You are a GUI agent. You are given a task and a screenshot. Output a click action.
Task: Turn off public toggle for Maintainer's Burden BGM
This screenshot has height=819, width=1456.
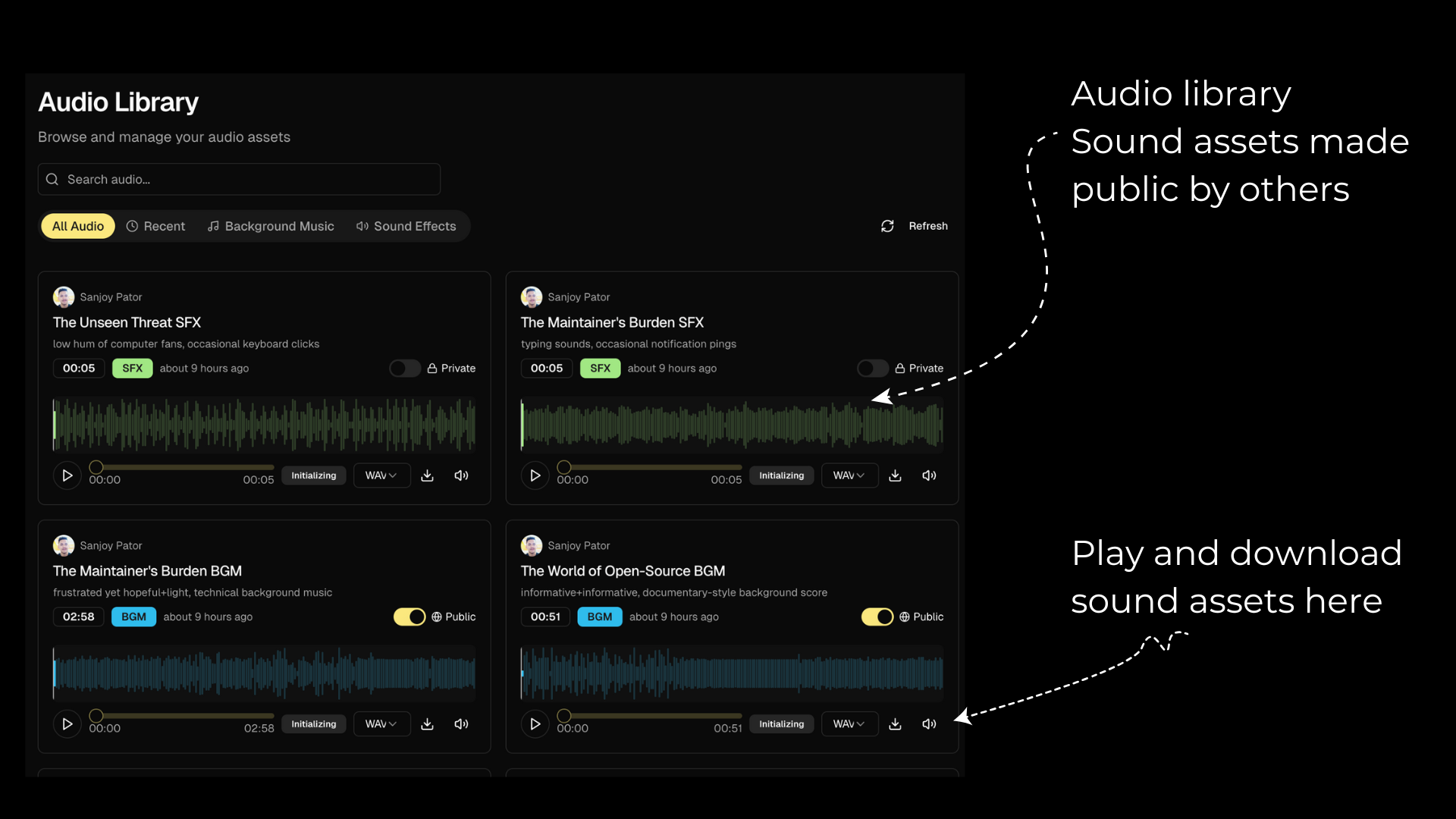point(409,617)
